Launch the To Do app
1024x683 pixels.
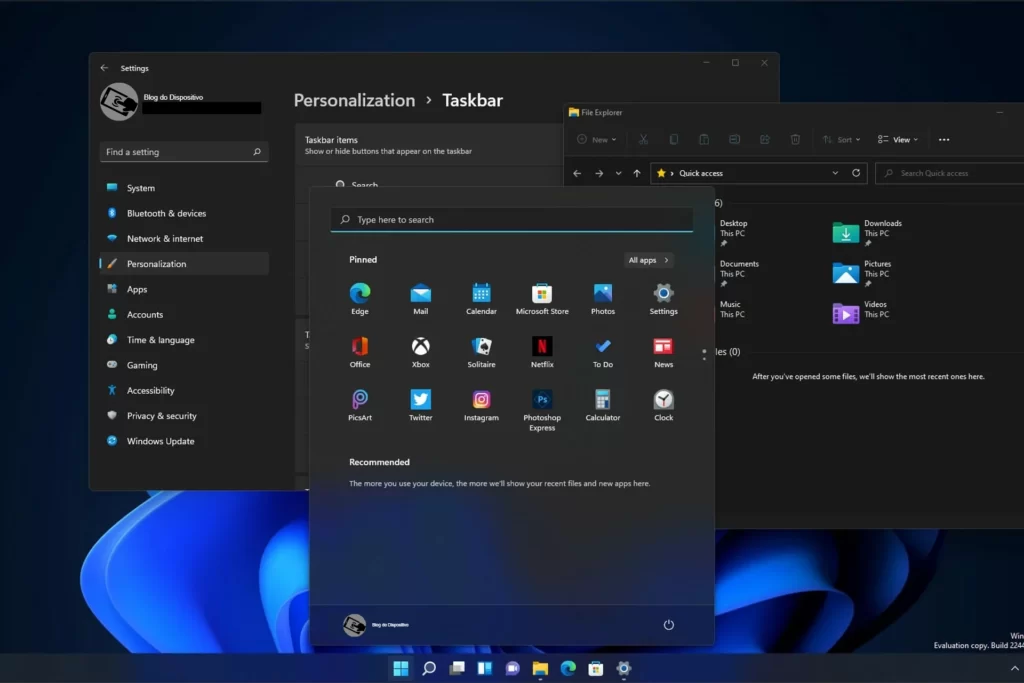pyautogui.click(x=603, y=353)
